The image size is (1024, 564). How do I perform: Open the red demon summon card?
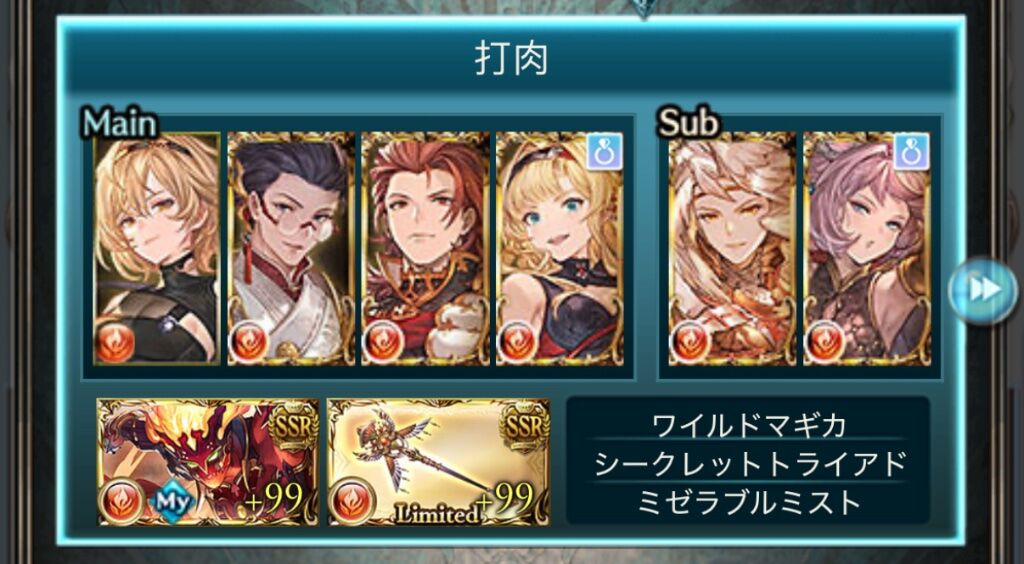point(208,462)
